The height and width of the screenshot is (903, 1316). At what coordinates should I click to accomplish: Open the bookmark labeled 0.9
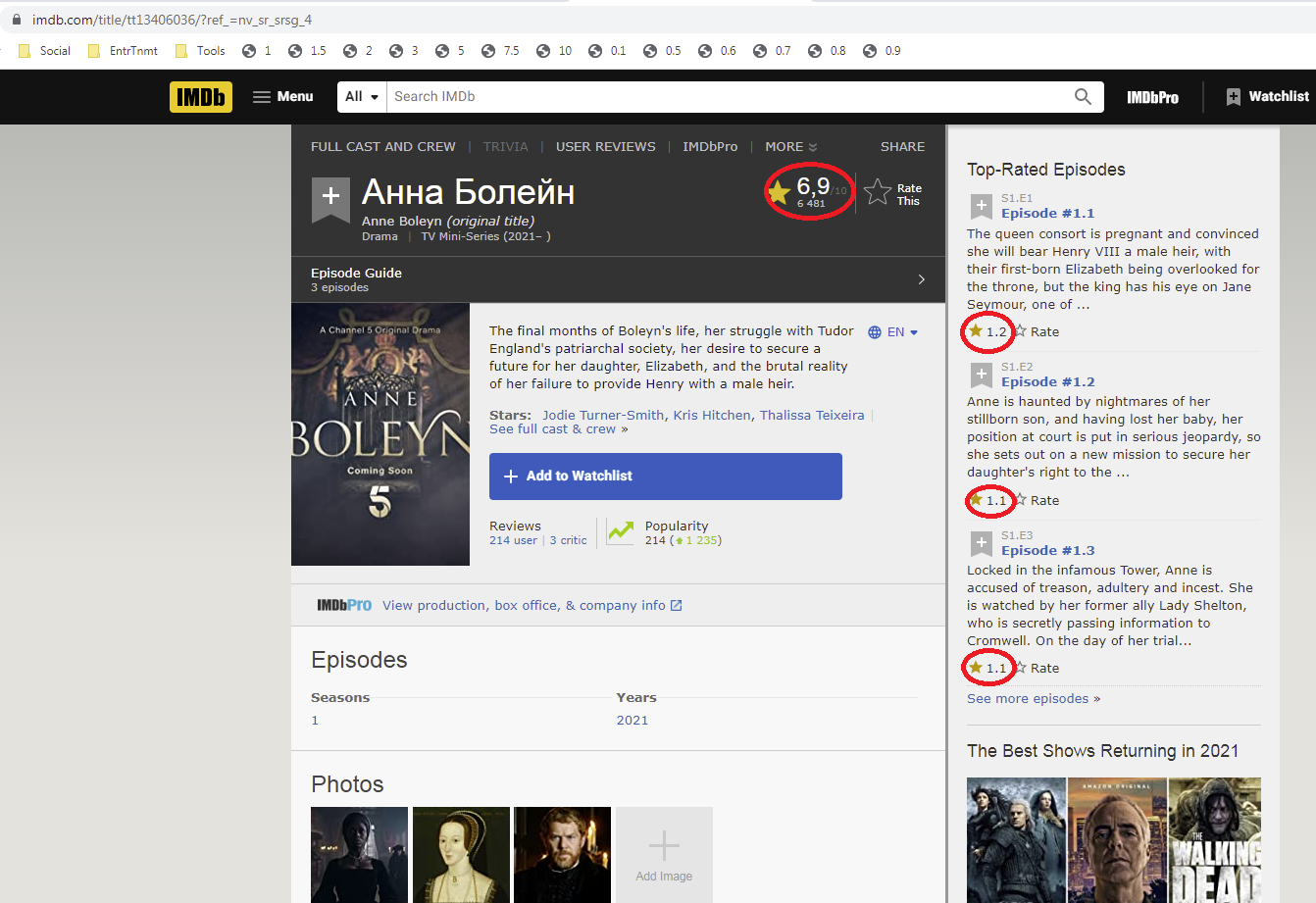click(x=882, y=51)
